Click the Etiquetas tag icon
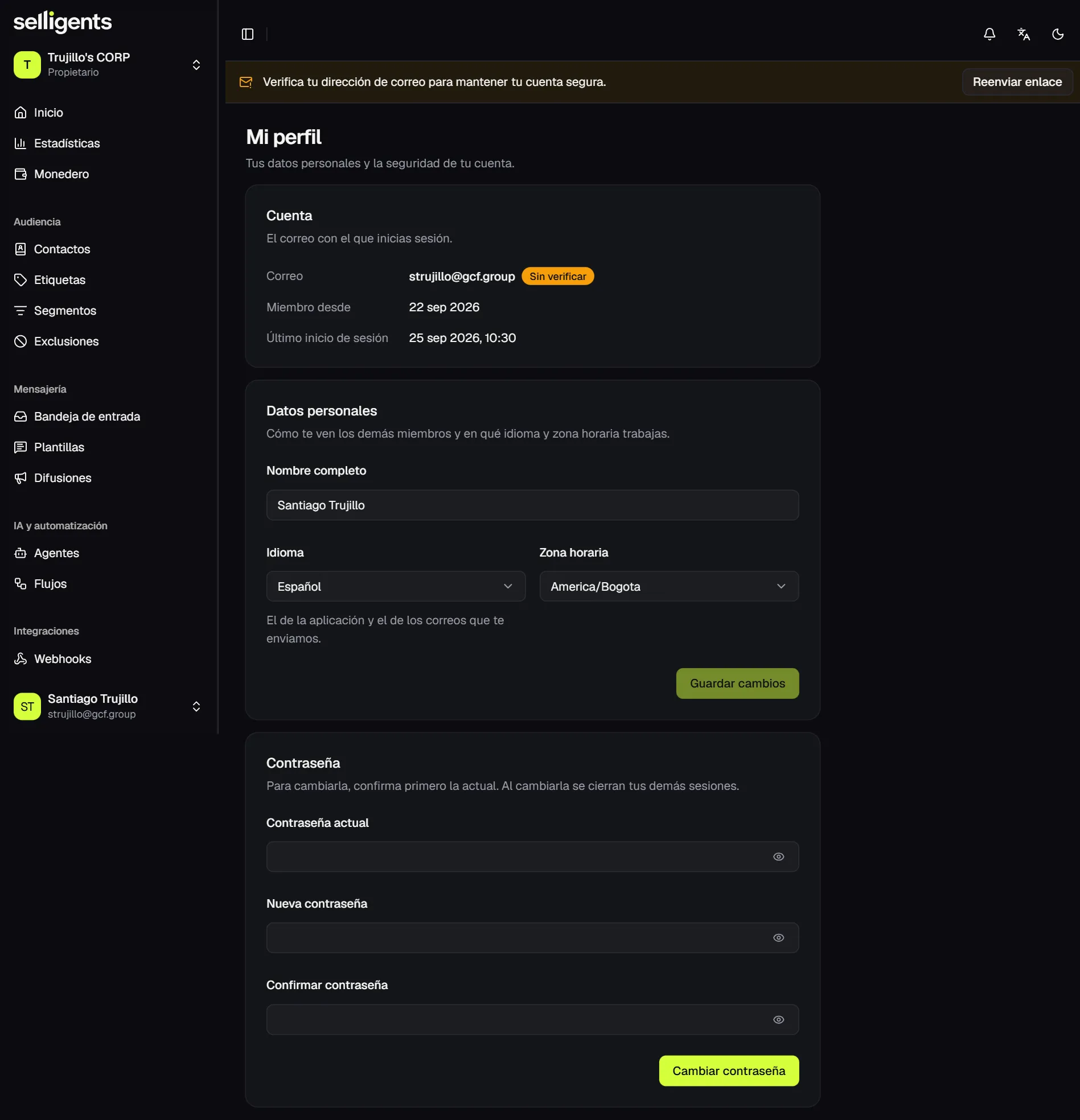This screenshot has height=1120, width=1080. [x=20, y=280]
